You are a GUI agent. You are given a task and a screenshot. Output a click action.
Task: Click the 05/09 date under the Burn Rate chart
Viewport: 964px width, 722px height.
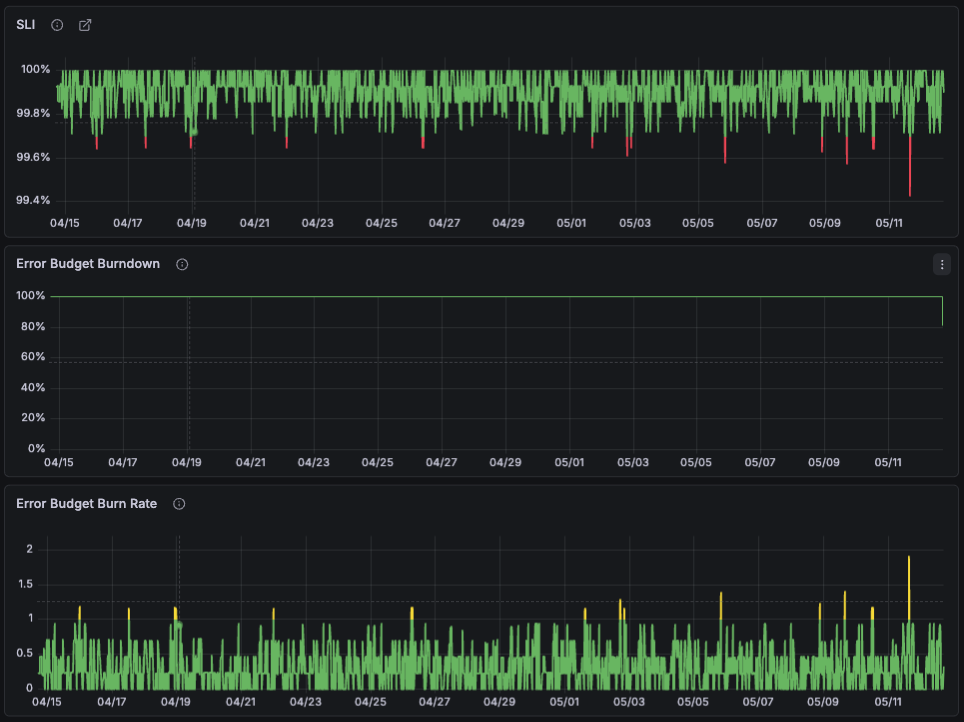point(823,702)
